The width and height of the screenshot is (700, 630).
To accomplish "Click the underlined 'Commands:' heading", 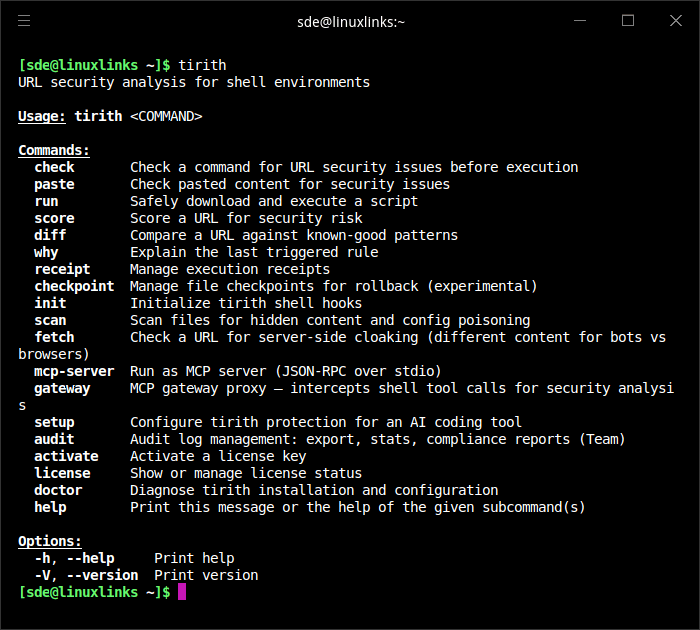I will pyautogui.click(x=54, y=150).
